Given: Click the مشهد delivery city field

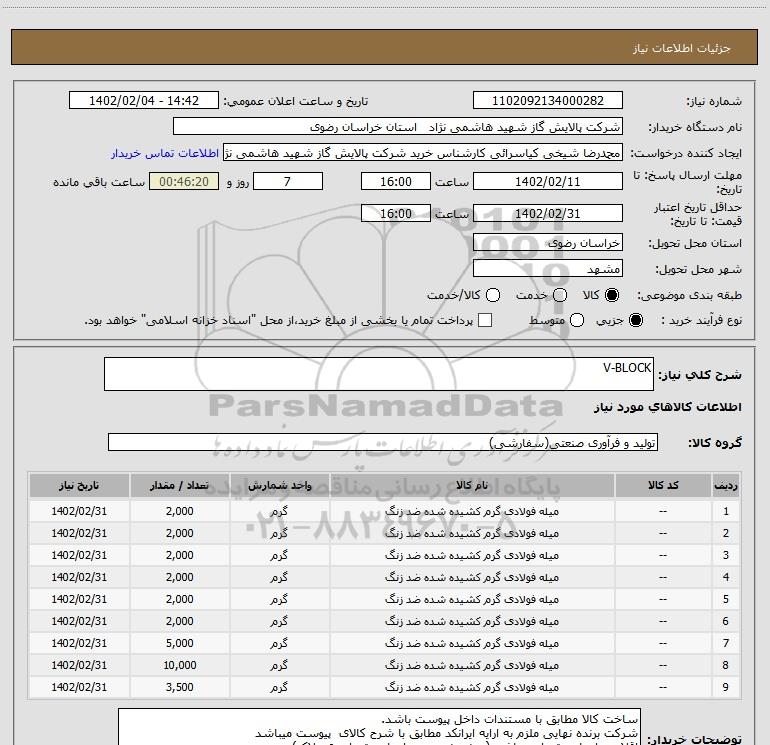Looking at the screenshot, I should (x=547, y=269).
